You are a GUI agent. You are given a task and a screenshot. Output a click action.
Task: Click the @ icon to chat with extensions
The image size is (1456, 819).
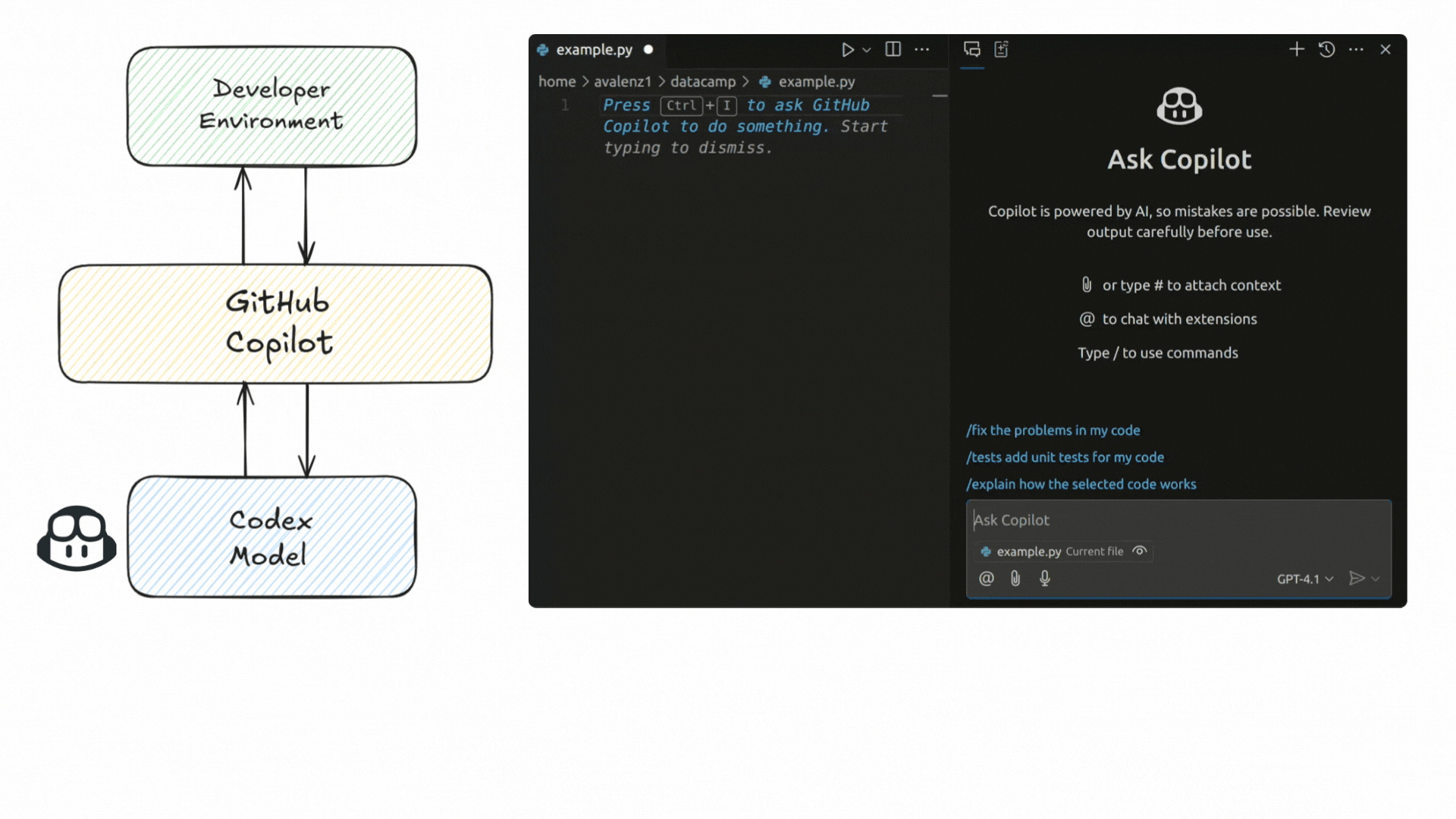tap(985, 579)
